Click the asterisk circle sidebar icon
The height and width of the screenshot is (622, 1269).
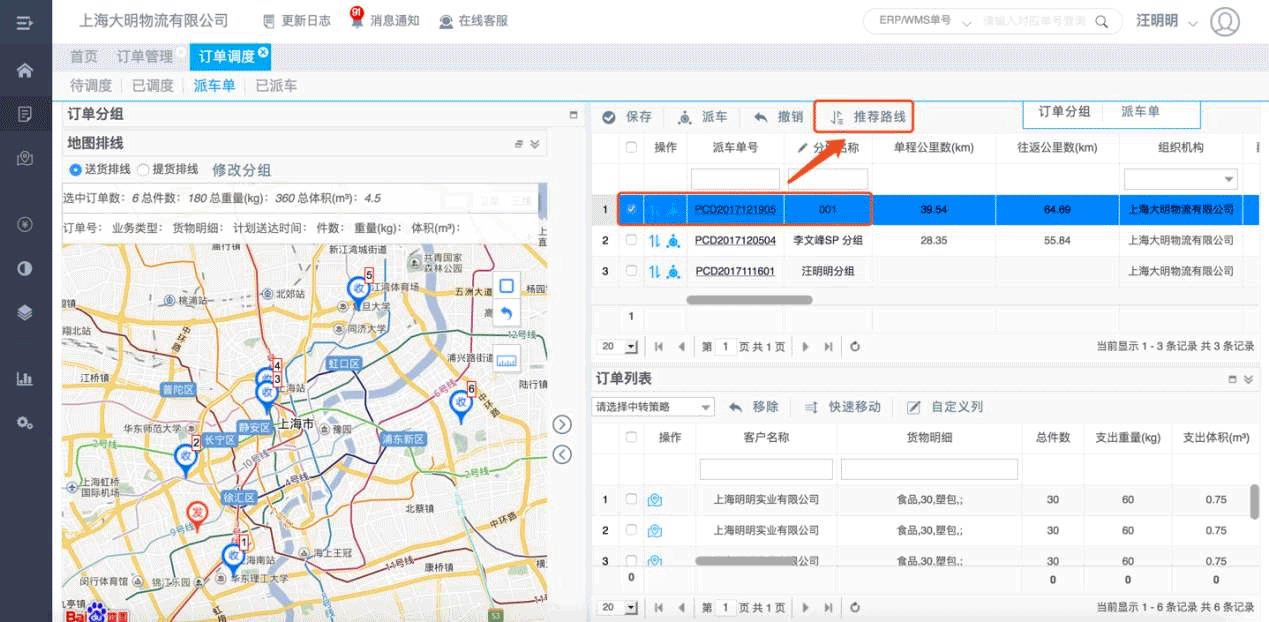25,224
